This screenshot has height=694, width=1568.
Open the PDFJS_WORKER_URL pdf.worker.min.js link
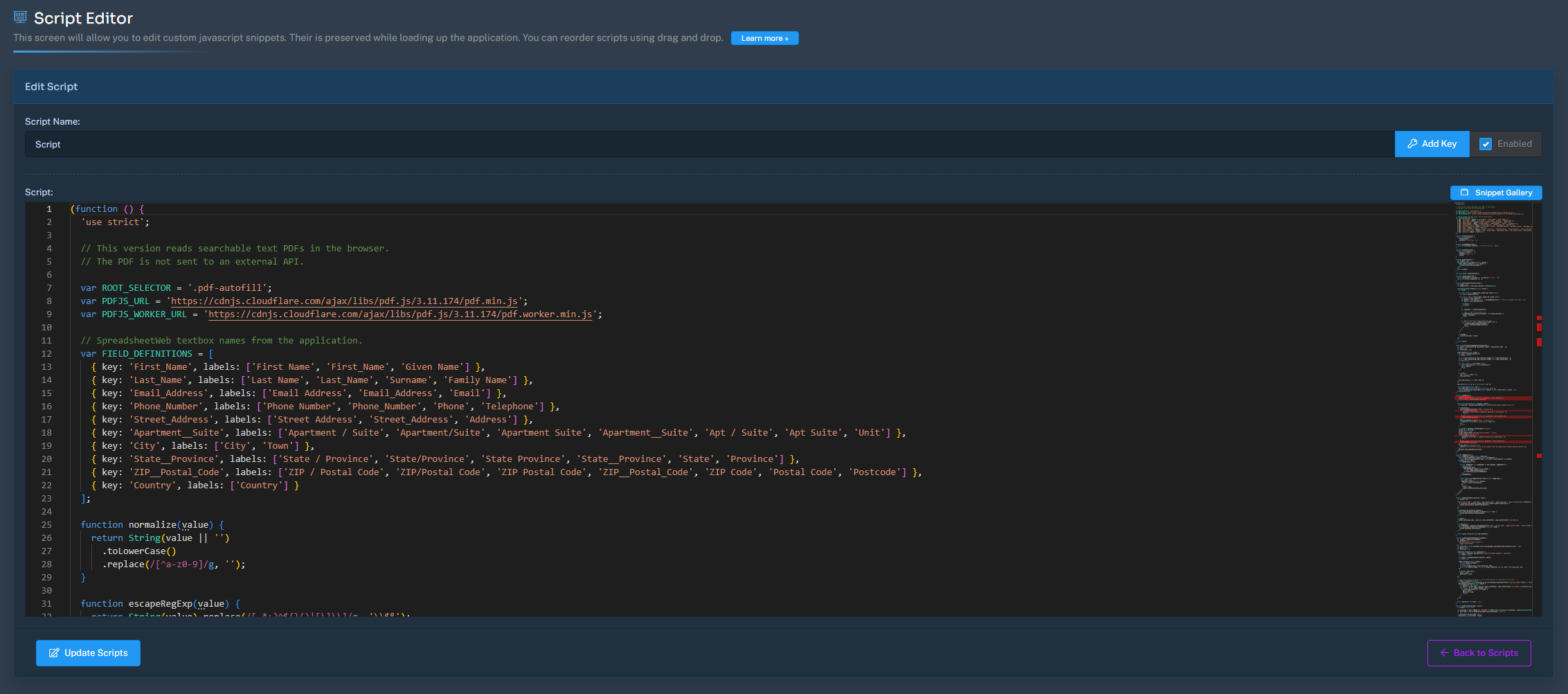point(400,314)
